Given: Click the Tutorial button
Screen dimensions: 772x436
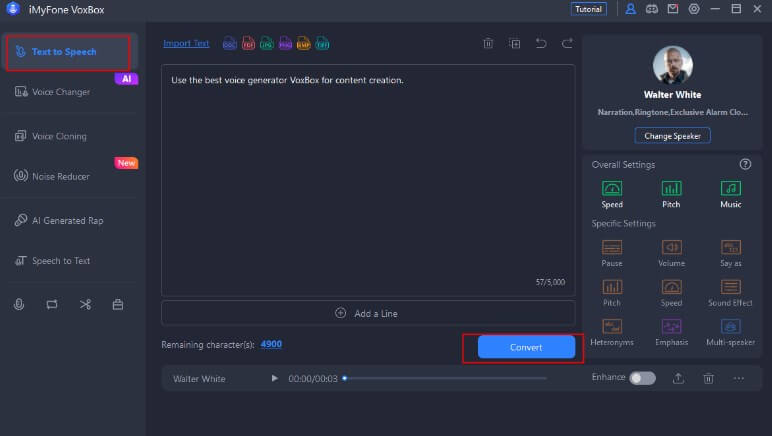Looking at the screenshot, I should pos(588,9).
